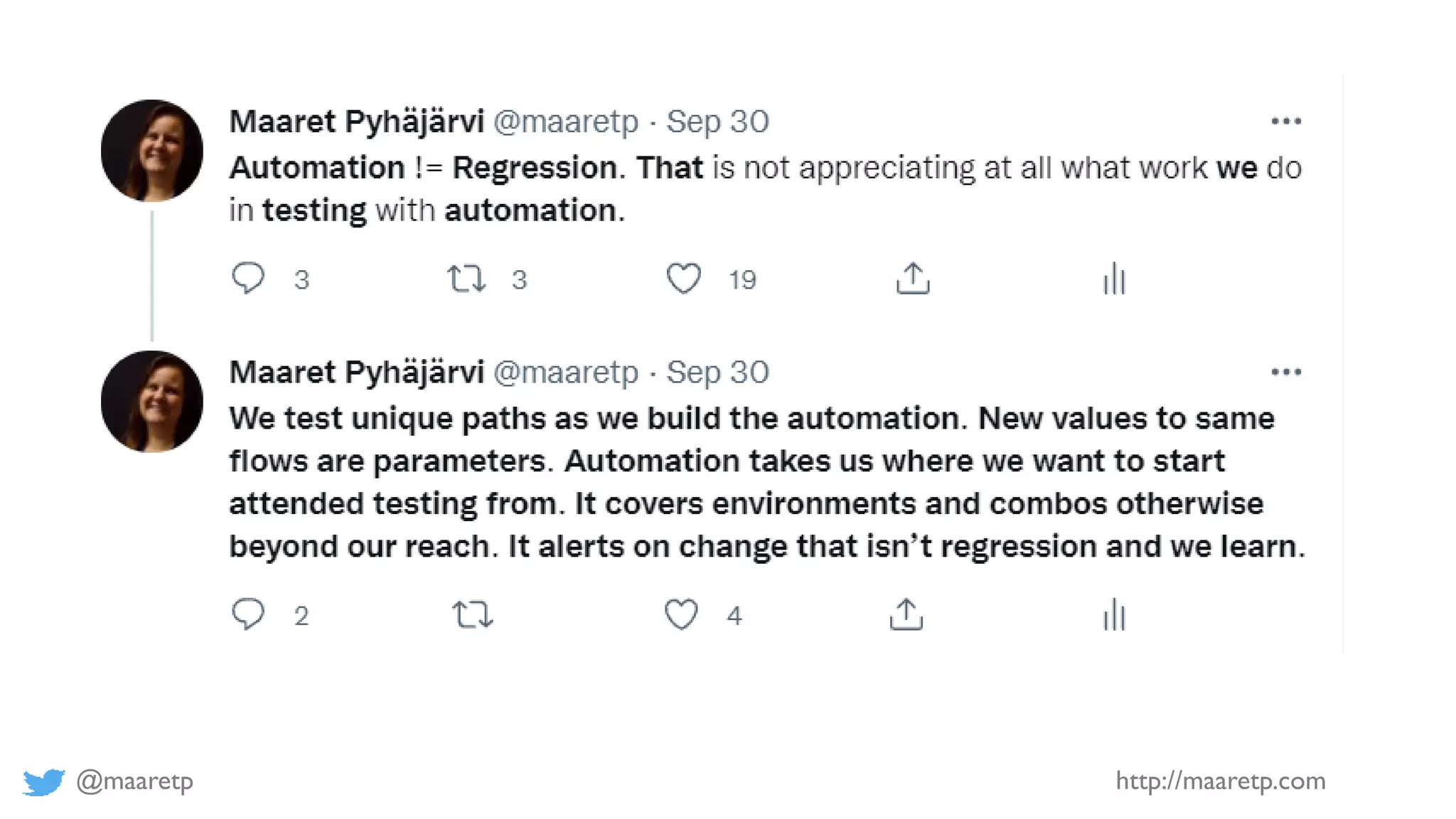Click the share icon on the second tweet

(906, 614)
